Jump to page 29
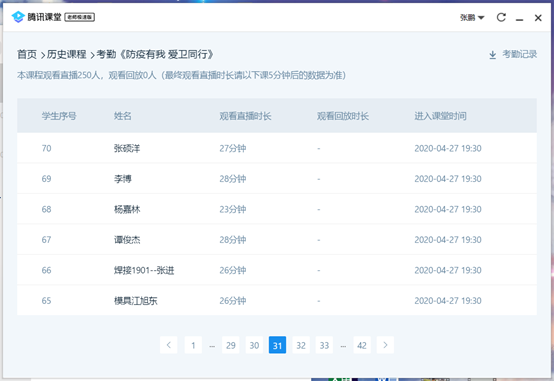This screenshot has width=554, height=381. [x=231, y=345]
